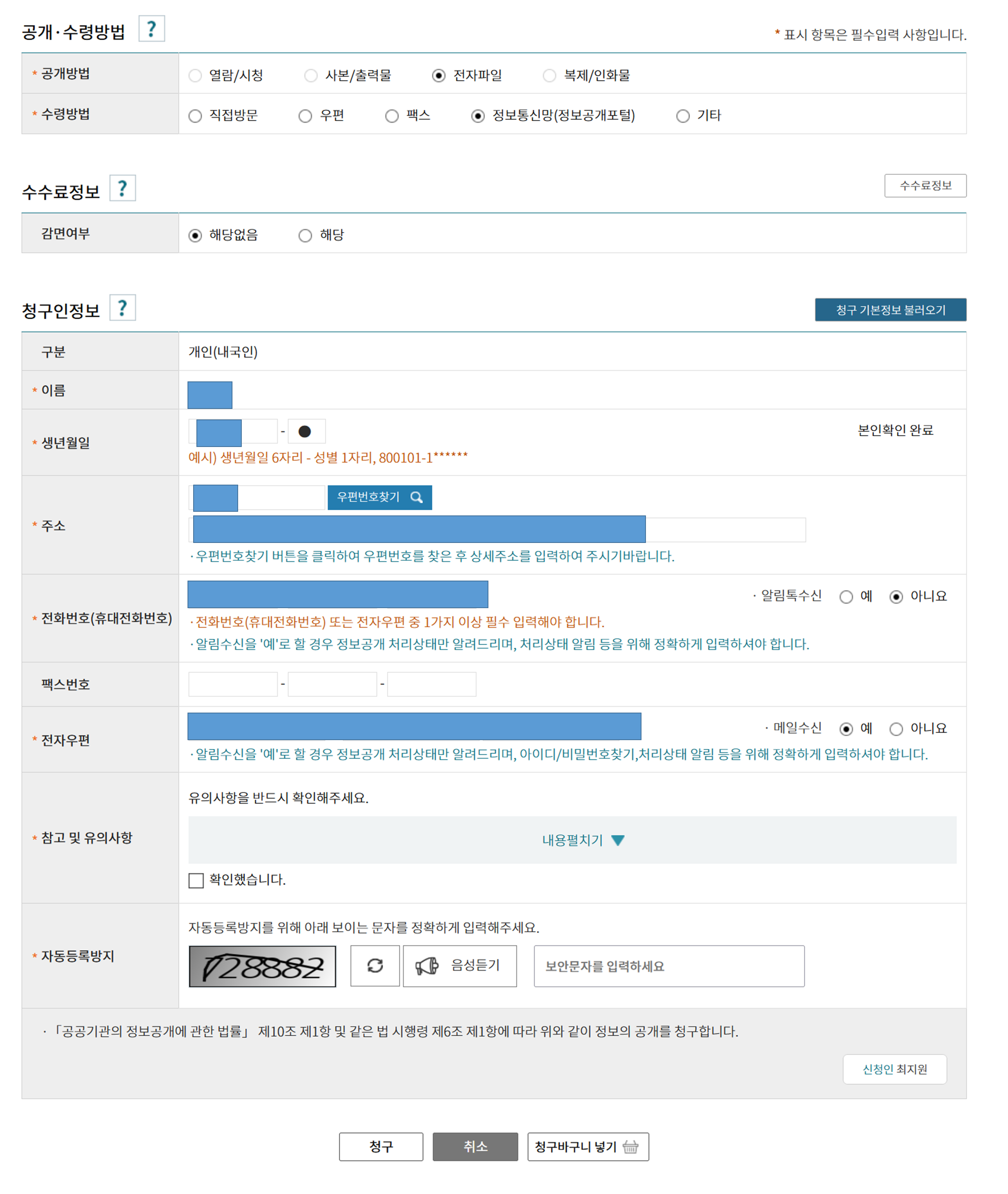This screenshot has height=1194, width=1008.
Task: Open the 수수료정보 button at right
Action: click(x=925, y=186)
